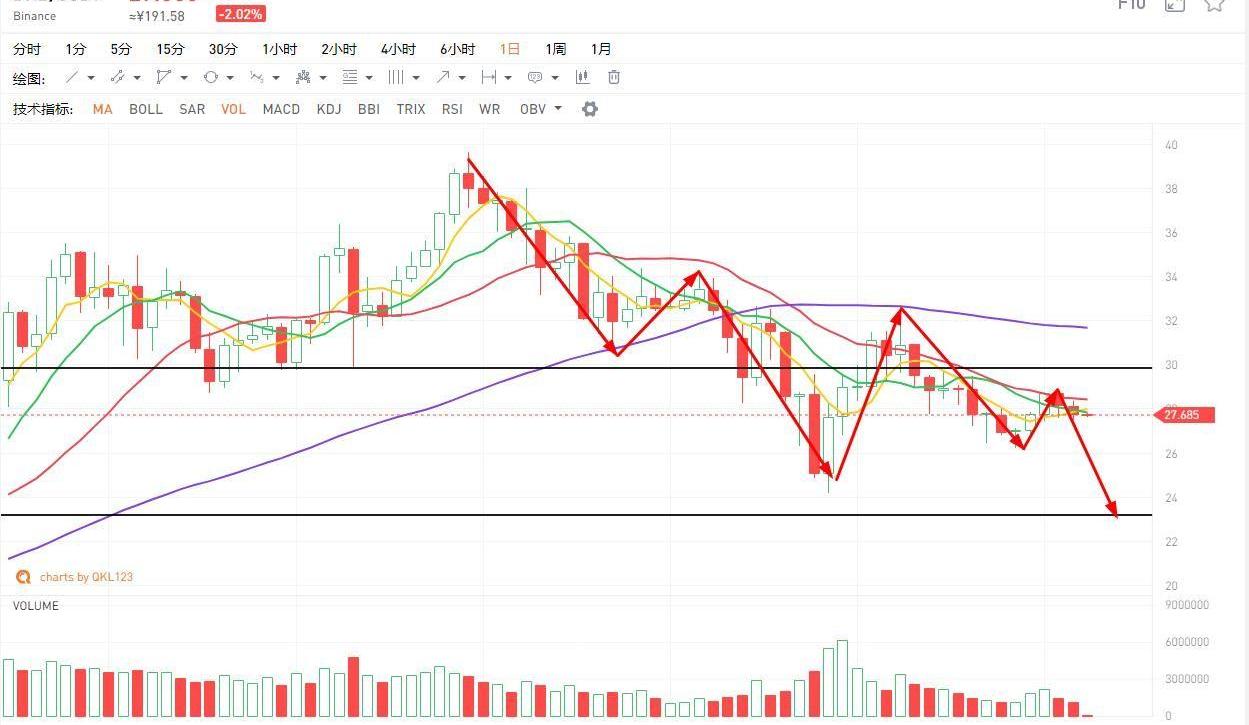Click the fullscreen toggle icon

pos(1175,5)
